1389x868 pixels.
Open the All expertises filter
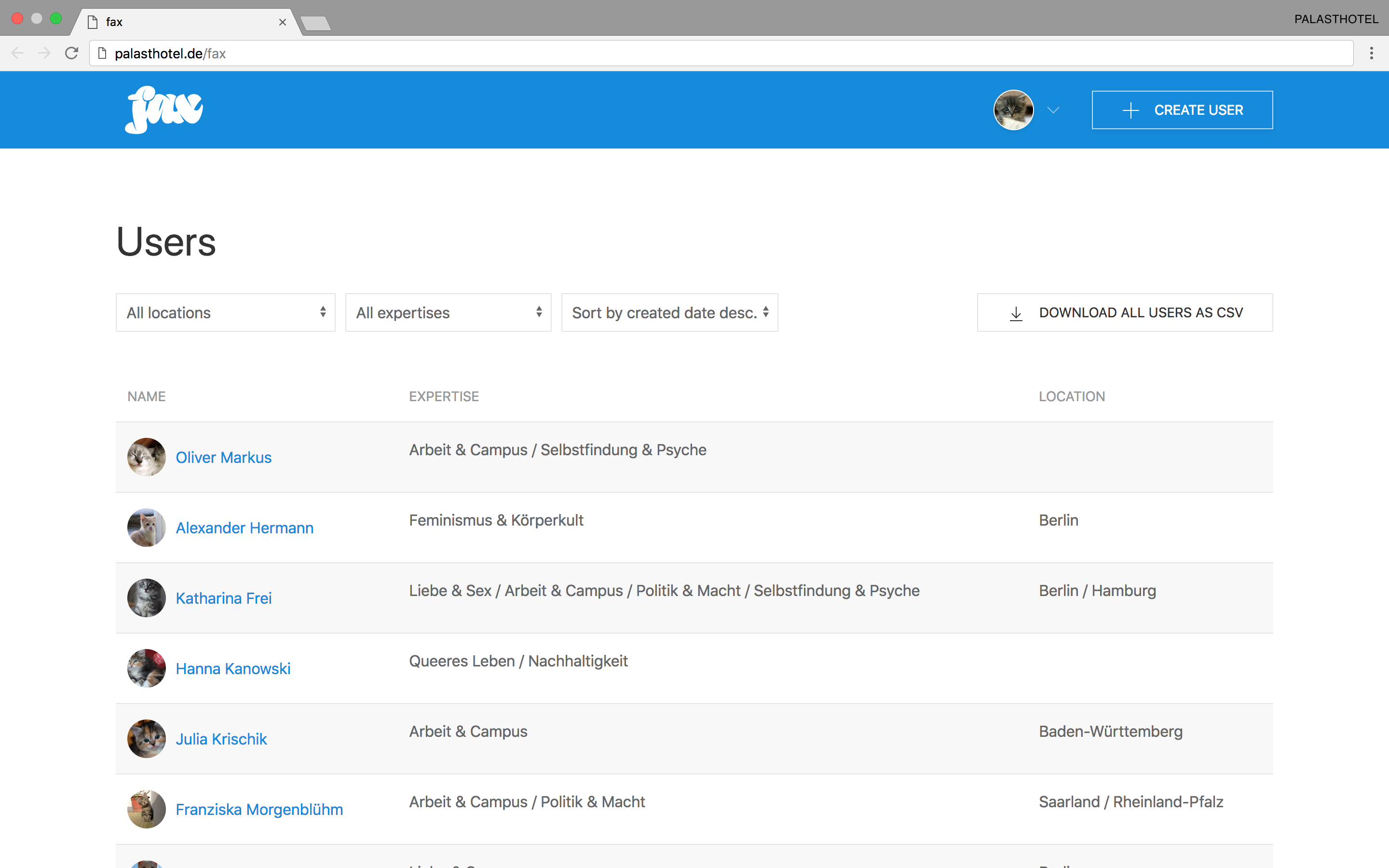tap(448, 313)
